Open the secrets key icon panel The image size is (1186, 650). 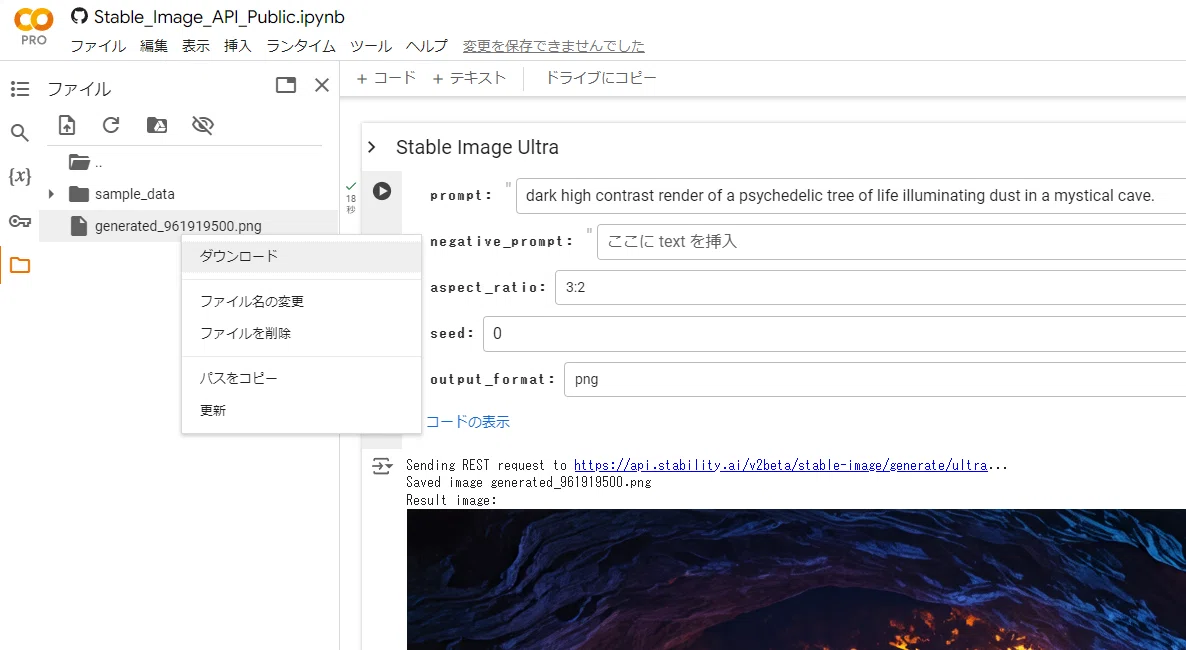pyautogui.click(x=20, y=221)
